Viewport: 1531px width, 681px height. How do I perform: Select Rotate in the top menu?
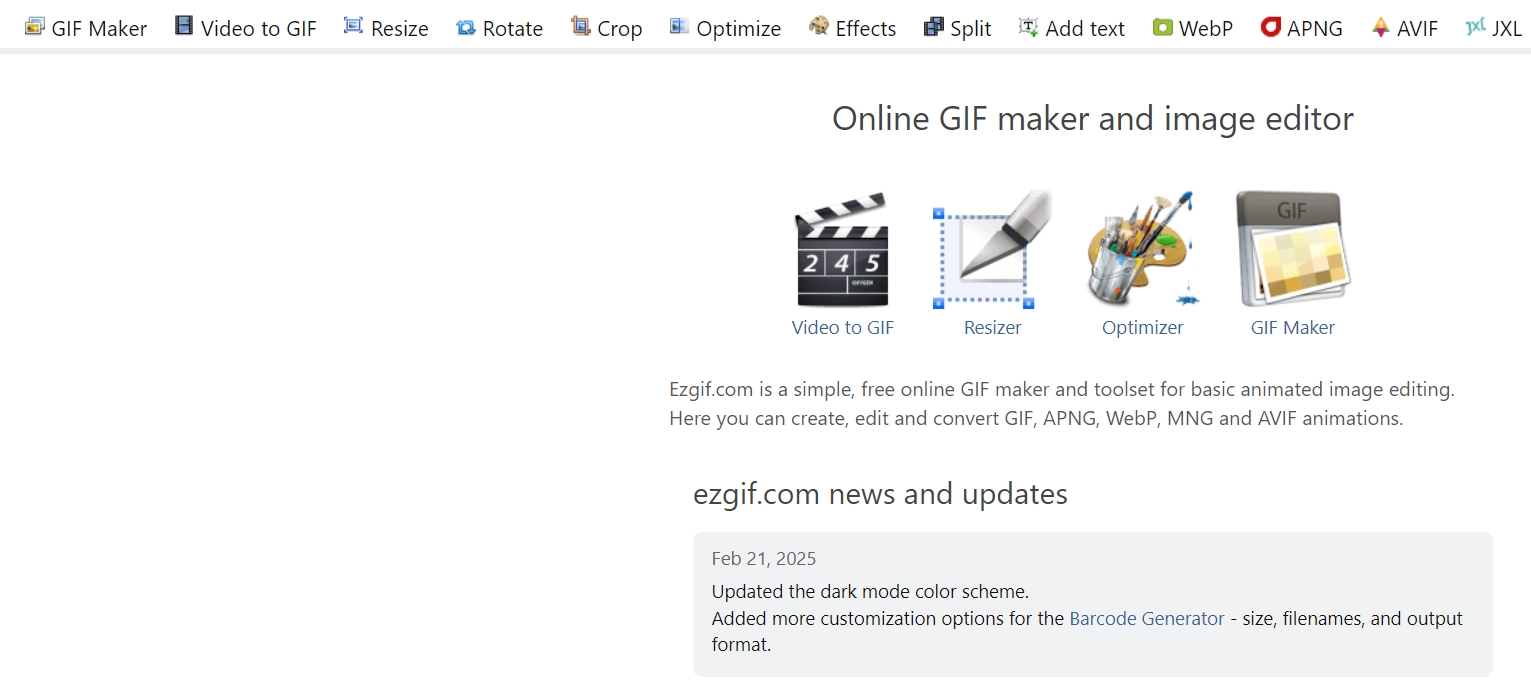coord(513,29)
